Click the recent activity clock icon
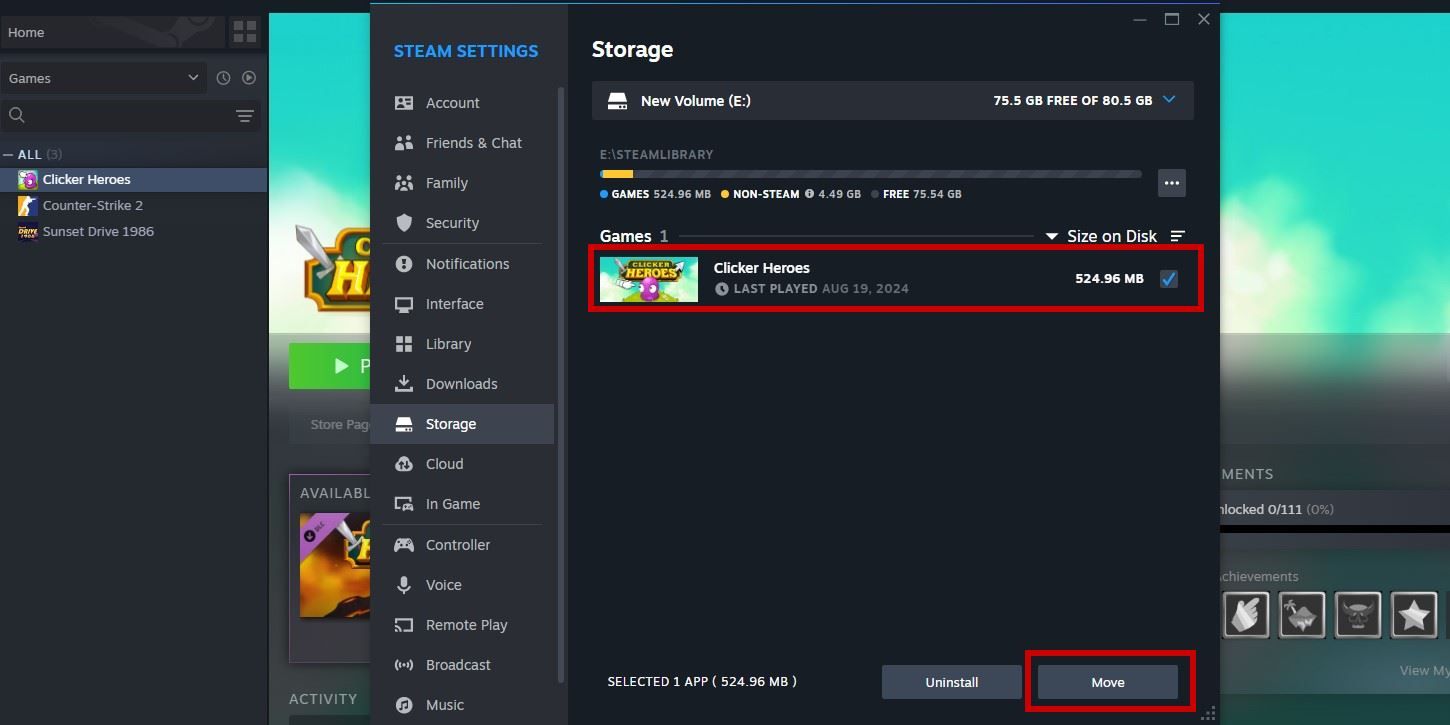 pyautogui.click(x=223, y=78)
